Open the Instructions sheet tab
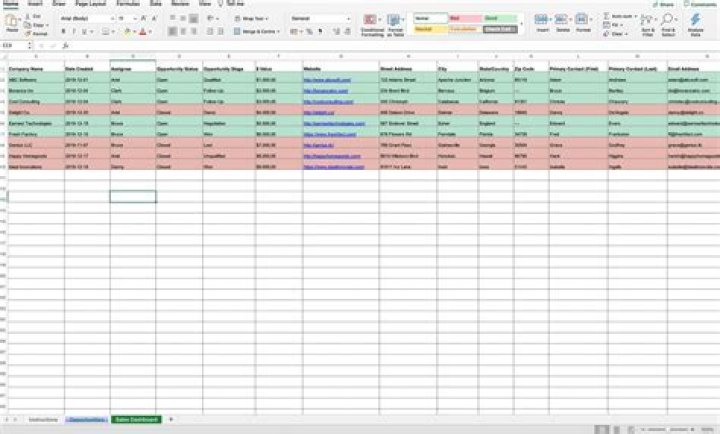Image resolution: width=720 pixels, height=434 pixels. pos(43,420)
